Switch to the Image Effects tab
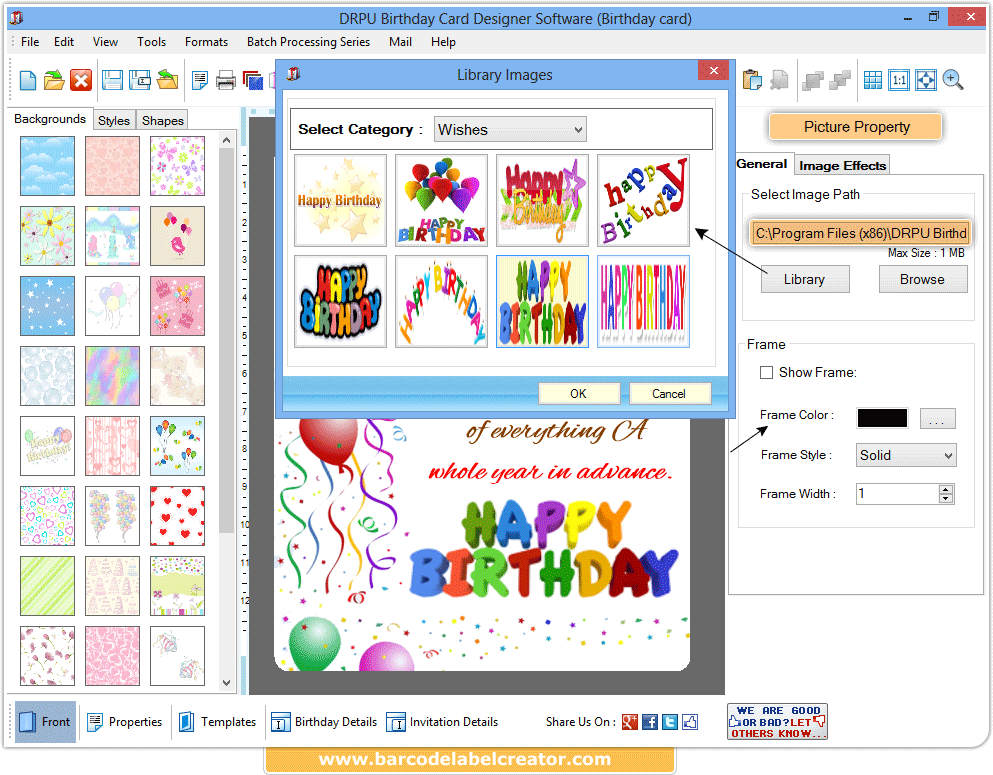 point(841,164)
